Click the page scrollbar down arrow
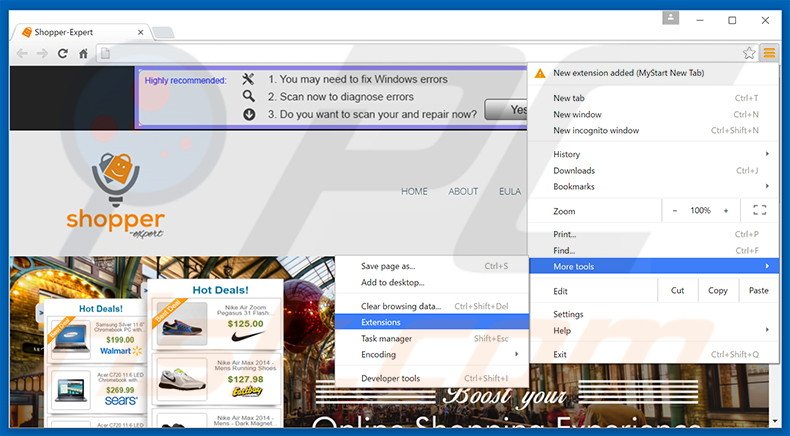 tap(774, 421)
